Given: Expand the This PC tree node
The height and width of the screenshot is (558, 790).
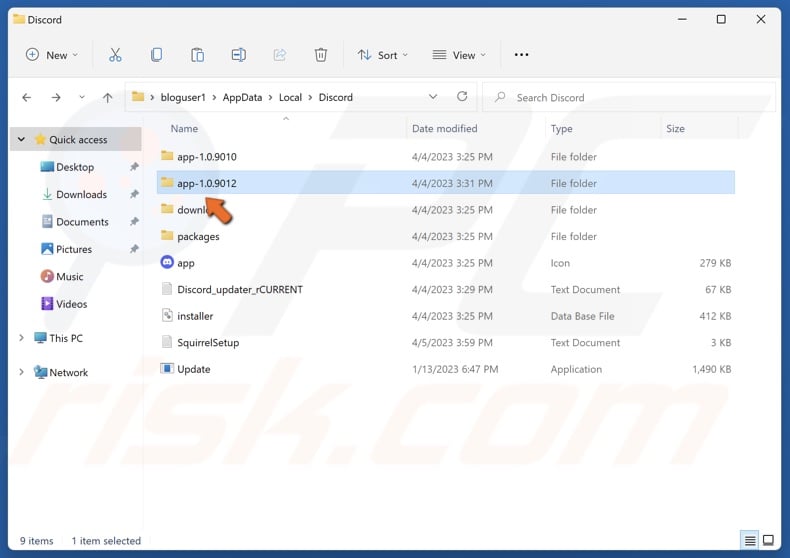Looking at the screenshot, I should point(21,338).
